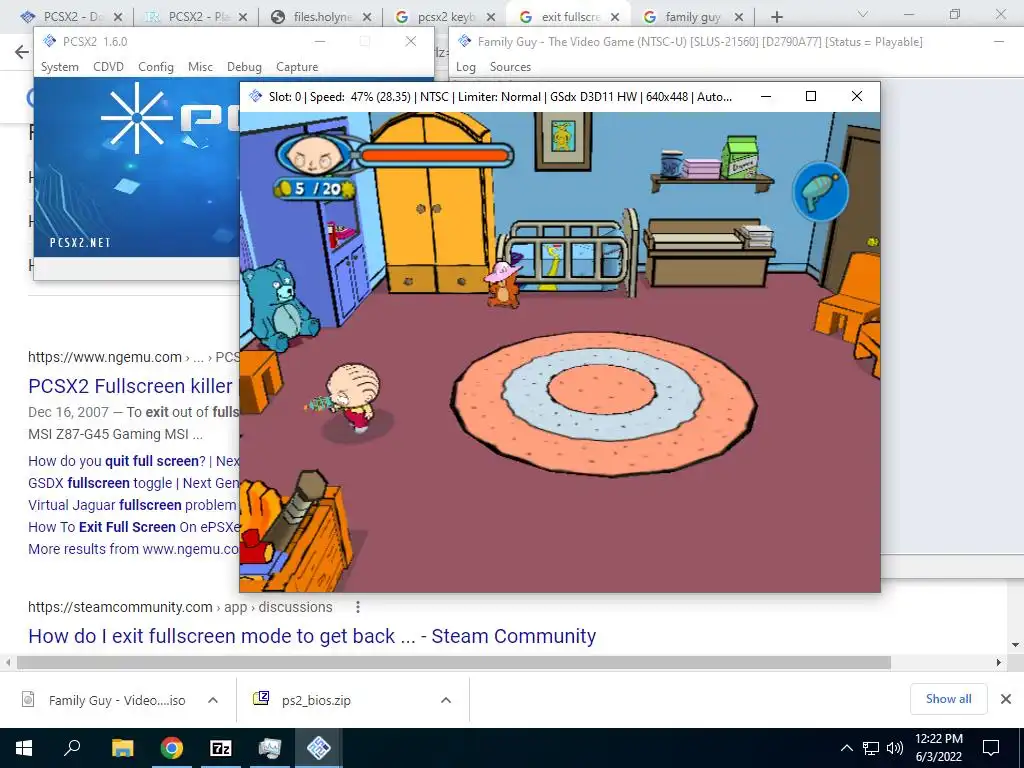Open Steam Community exit fullscreen result
The image size is (1024, 768).
tap(312, 636)
